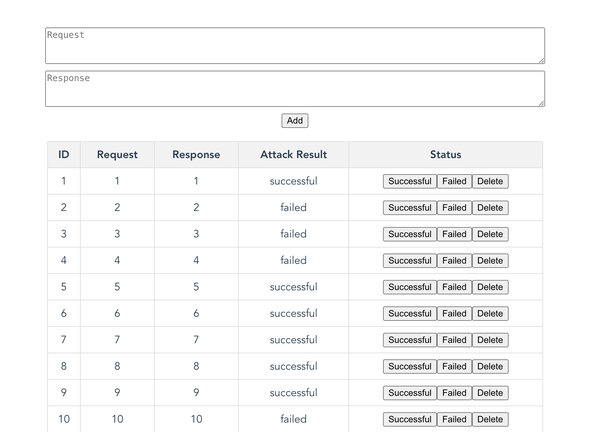Delete row 3 entry
600x432 pixels.
click(x=490, y=234)
